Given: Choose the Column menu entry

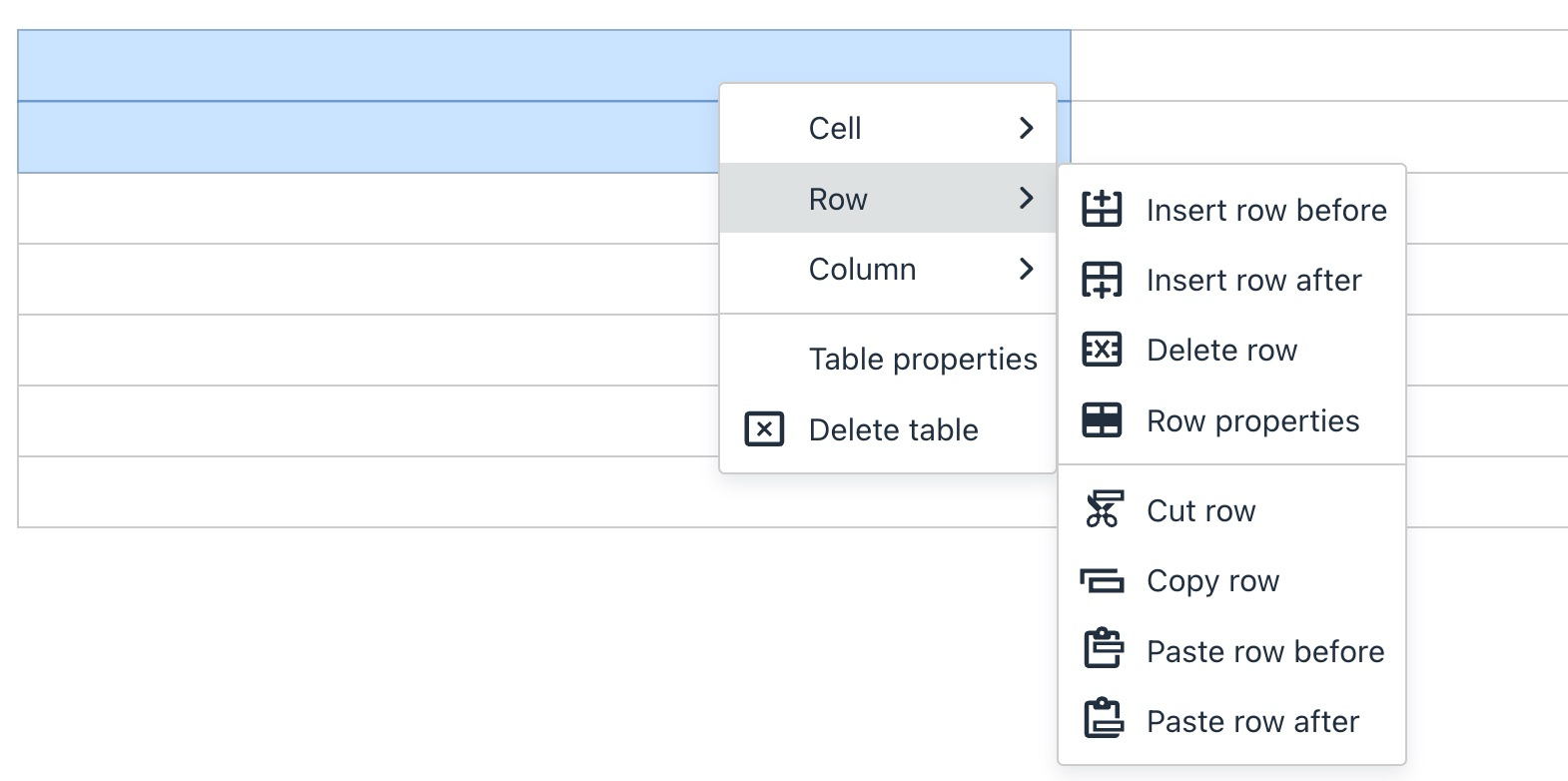Looking at the screenshot, I should (x=862, y=270).
